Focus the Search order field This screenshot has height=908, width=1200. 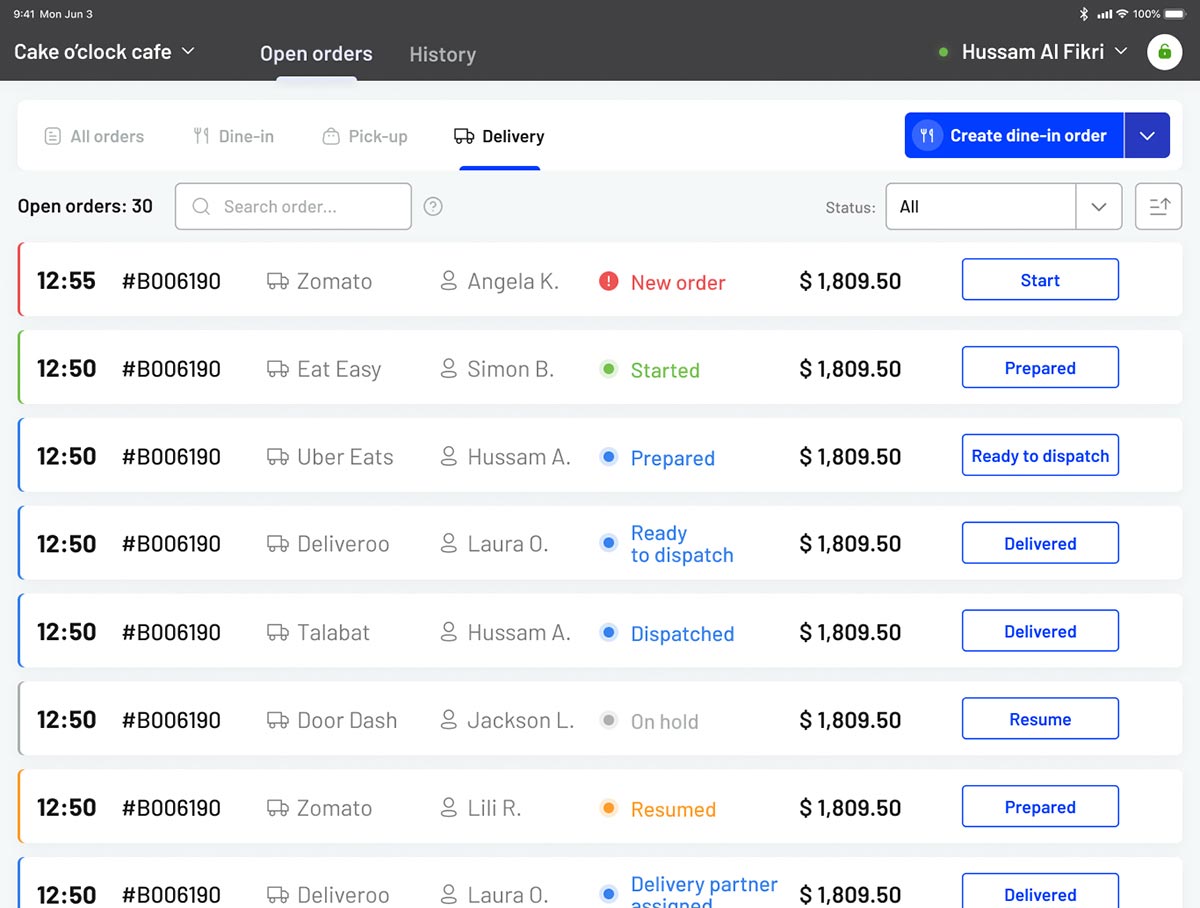tap(300, 207)
